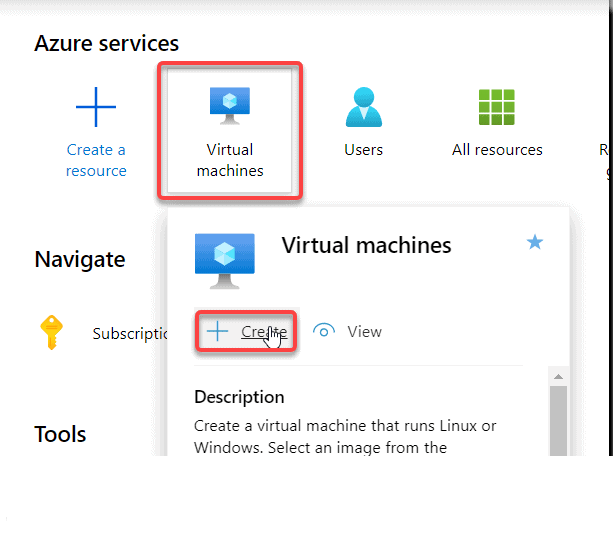
Task: Click the Create a resource plus icon
Action: (x=96, y=107)
